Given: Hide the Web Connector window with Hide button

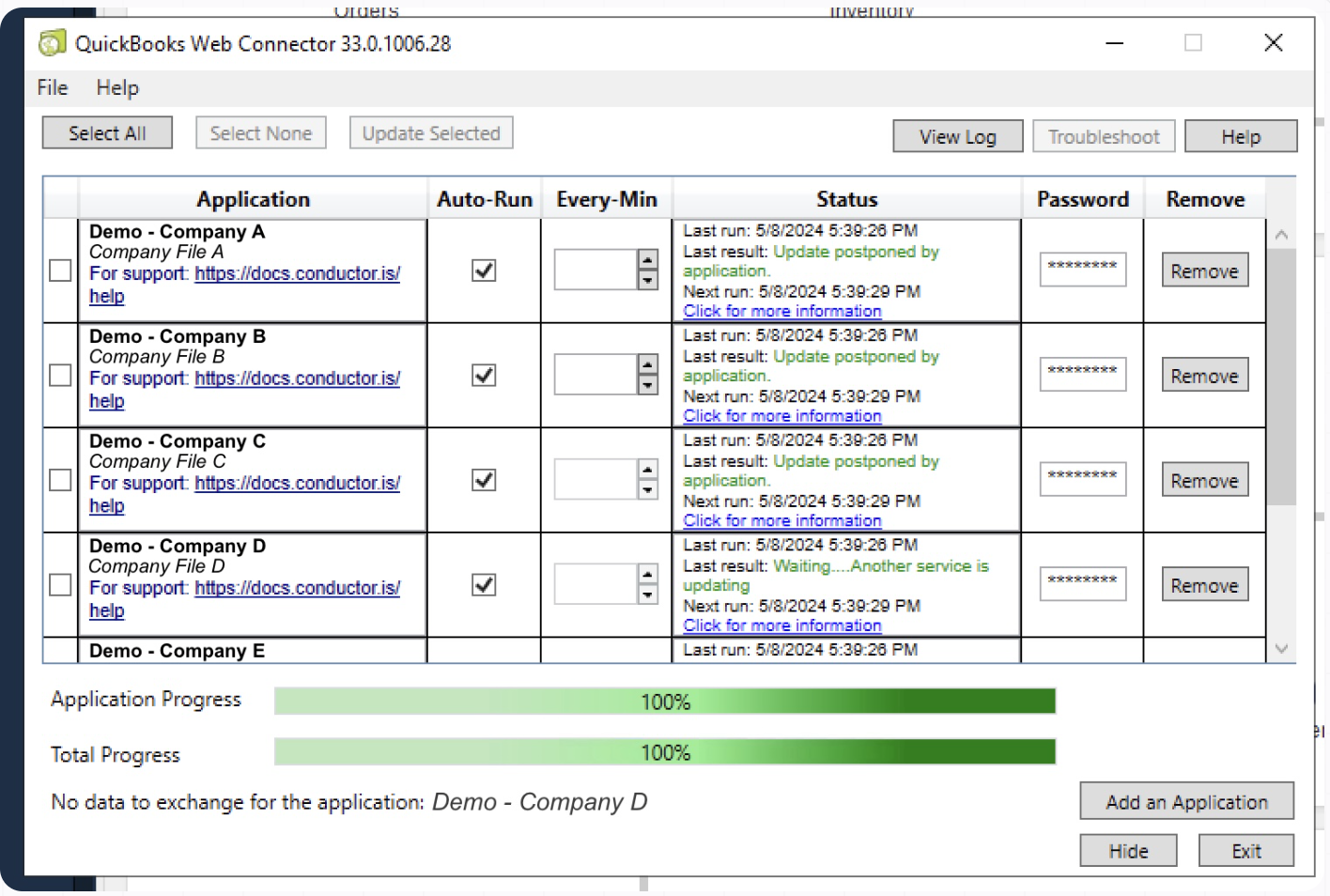Looking at the screenshot, I should [1128, 851].
